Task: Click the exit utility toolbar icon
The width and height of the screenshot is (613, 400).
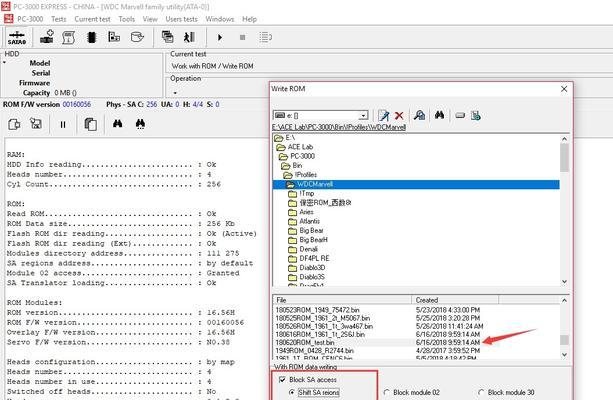Action: click(189, 37)
